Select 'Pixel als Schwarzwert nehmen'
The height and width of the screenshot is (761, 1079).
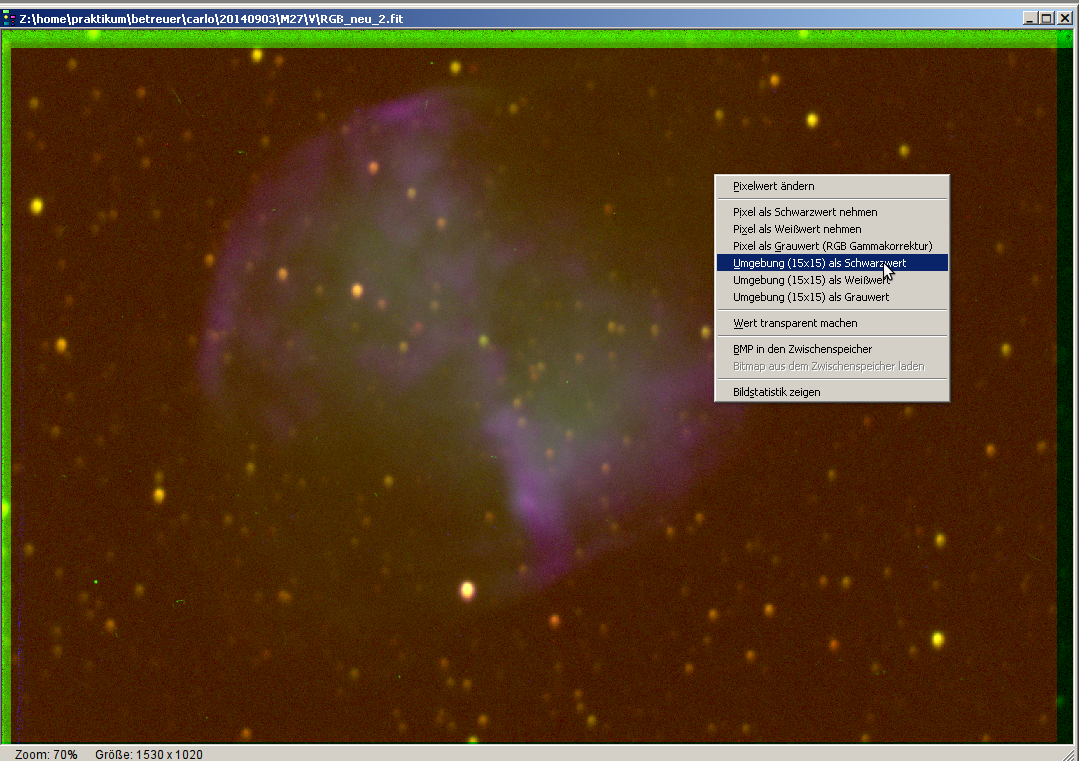click(x=805, y=212)
